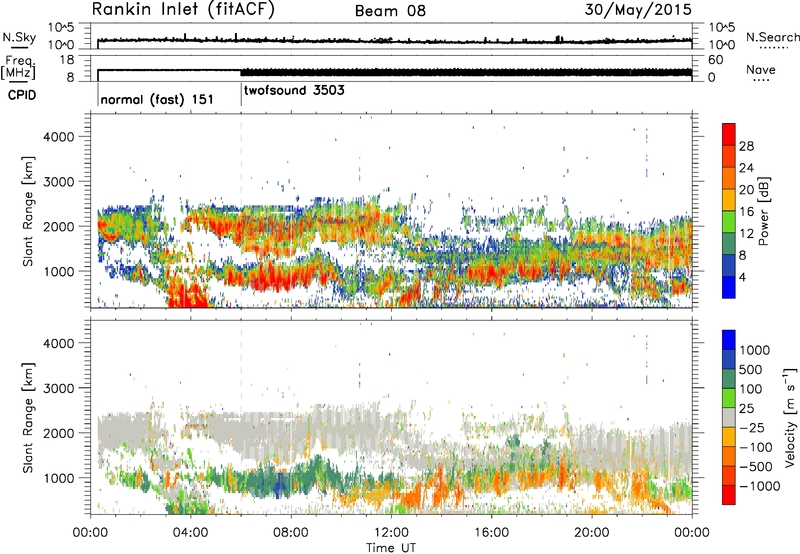Click the Power colorbar segment between 12 and 16

pyautogui.click(x=729, y=222)
